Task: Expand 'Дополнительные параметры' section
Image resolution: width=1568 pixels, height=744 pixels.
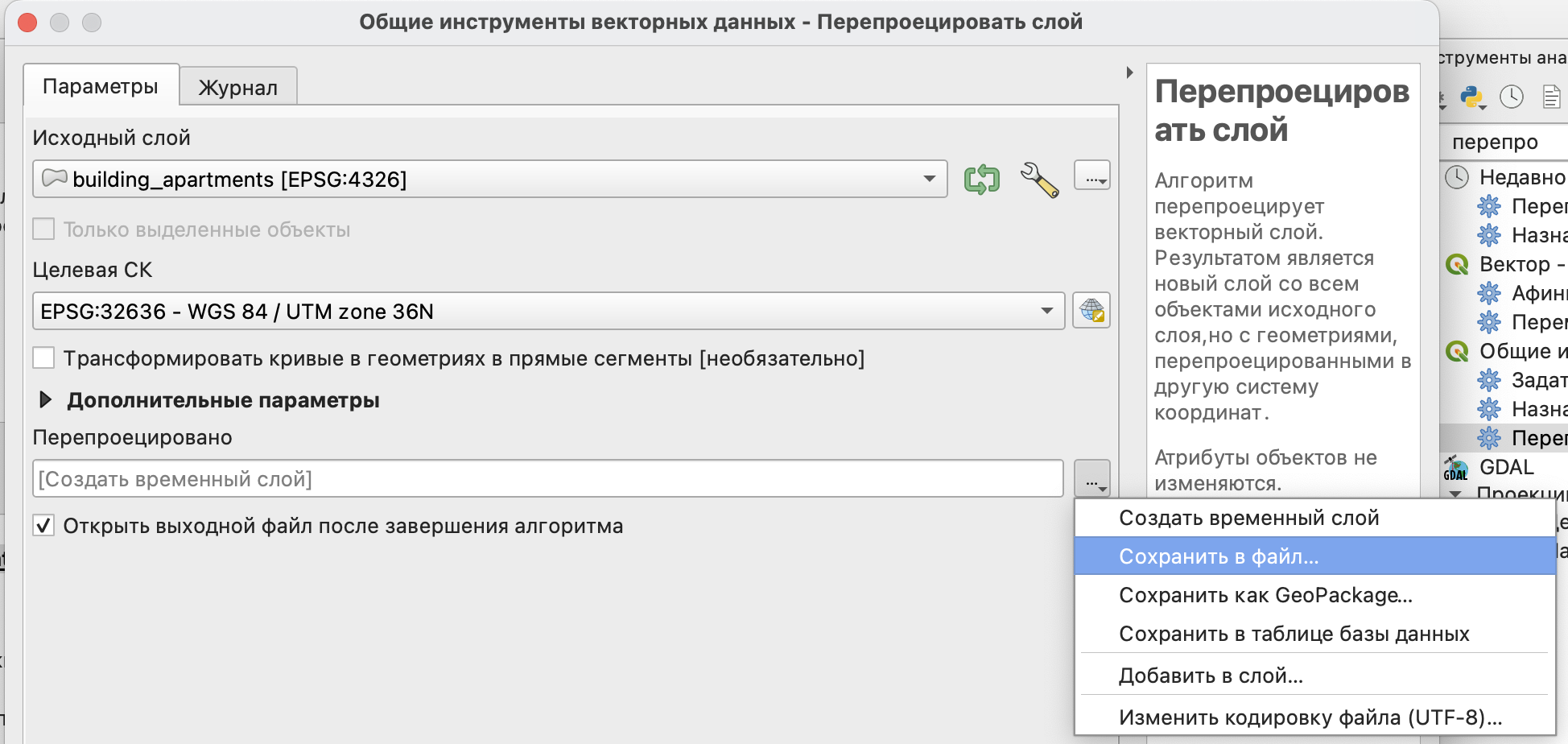Action: pyautogui.click(x=47, y=400)
